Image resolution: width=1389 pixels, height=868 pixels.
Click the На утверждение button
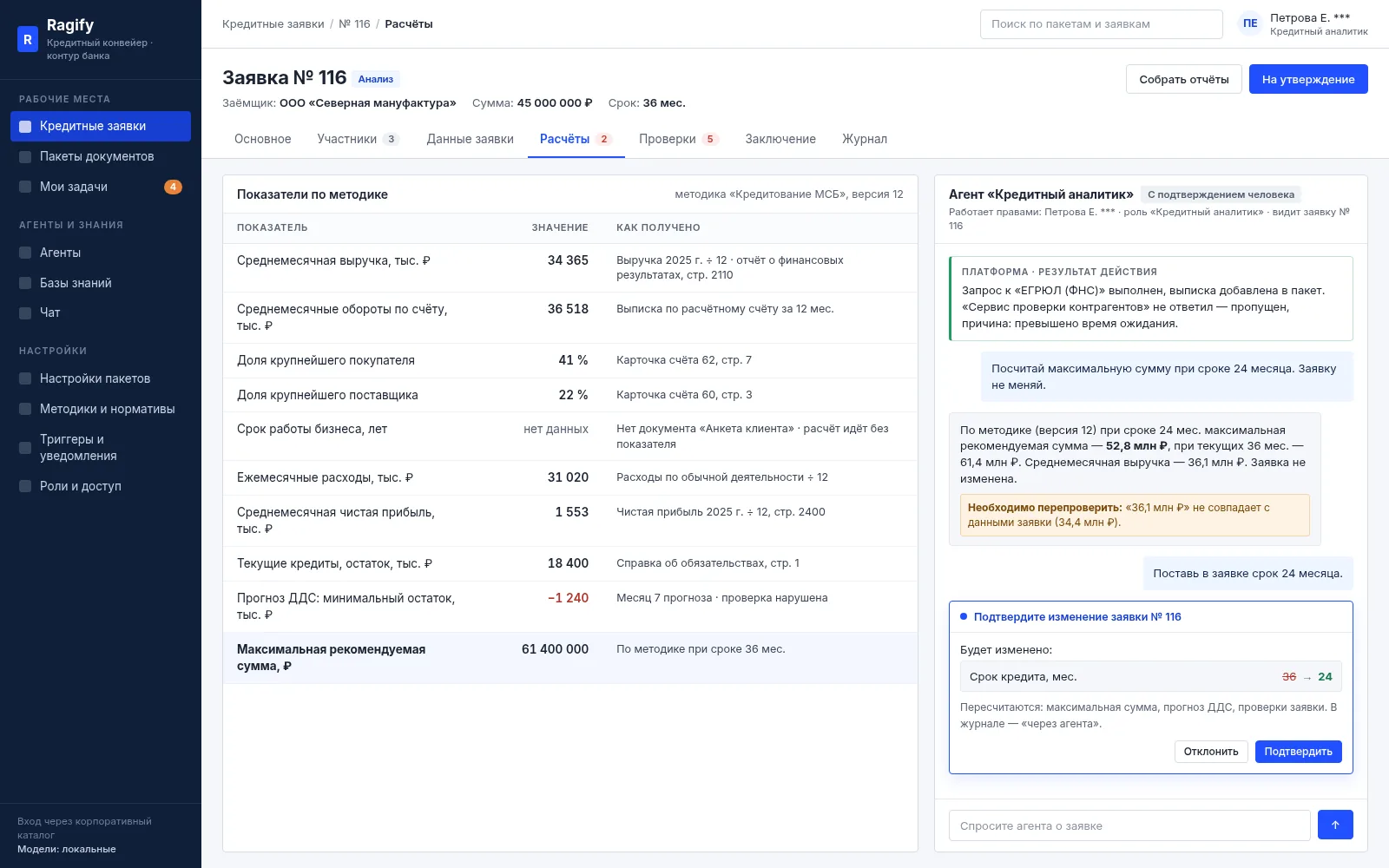(1308, 79)
